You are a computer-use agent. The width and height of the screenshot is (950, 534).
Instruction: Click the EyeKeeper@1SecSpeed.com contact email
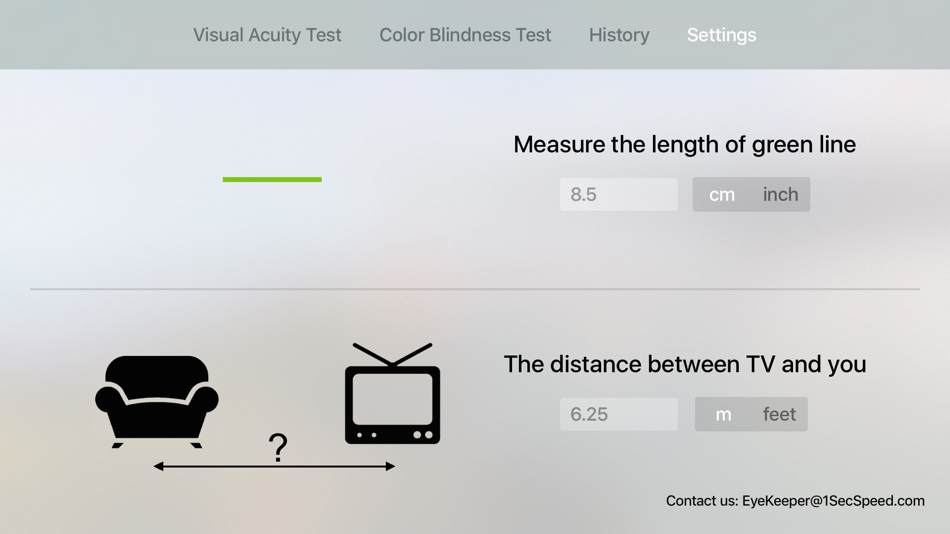coord(833,501)
